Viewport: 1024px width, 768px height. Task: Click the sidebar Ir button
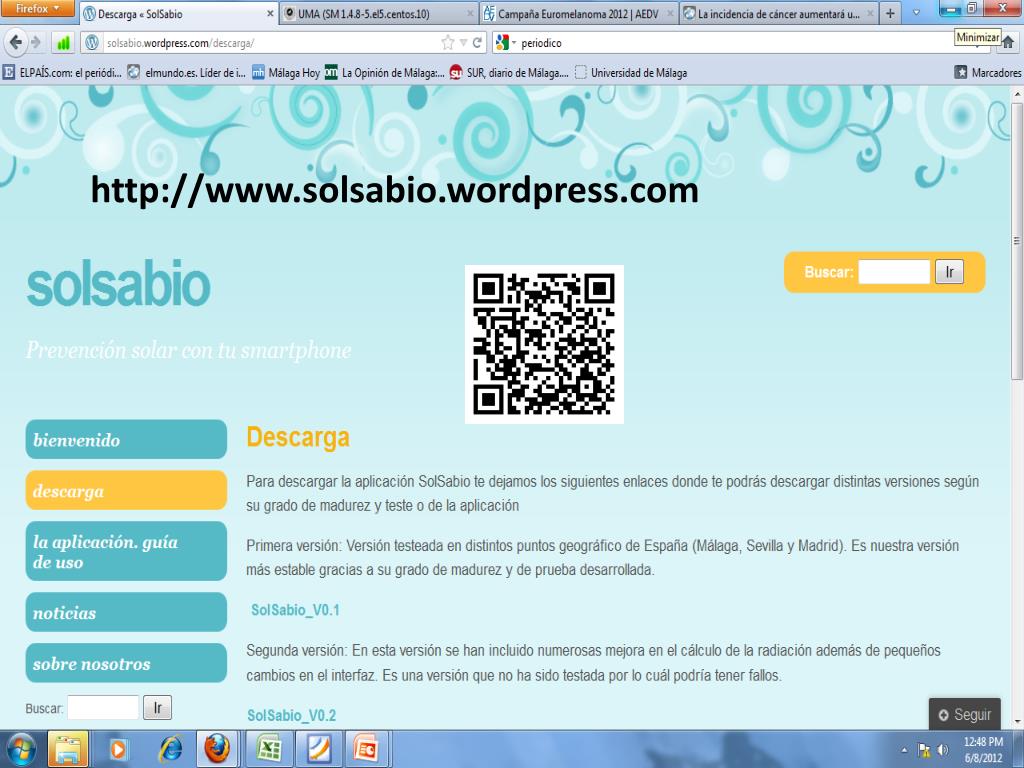[x=157, y=708]
